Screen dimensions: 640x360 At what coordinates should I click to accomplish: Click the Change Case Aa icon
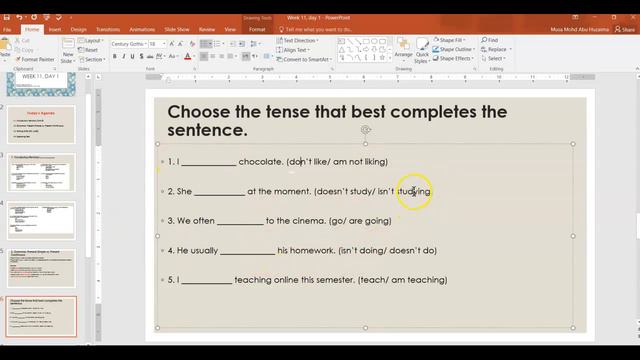pos(173,56)
